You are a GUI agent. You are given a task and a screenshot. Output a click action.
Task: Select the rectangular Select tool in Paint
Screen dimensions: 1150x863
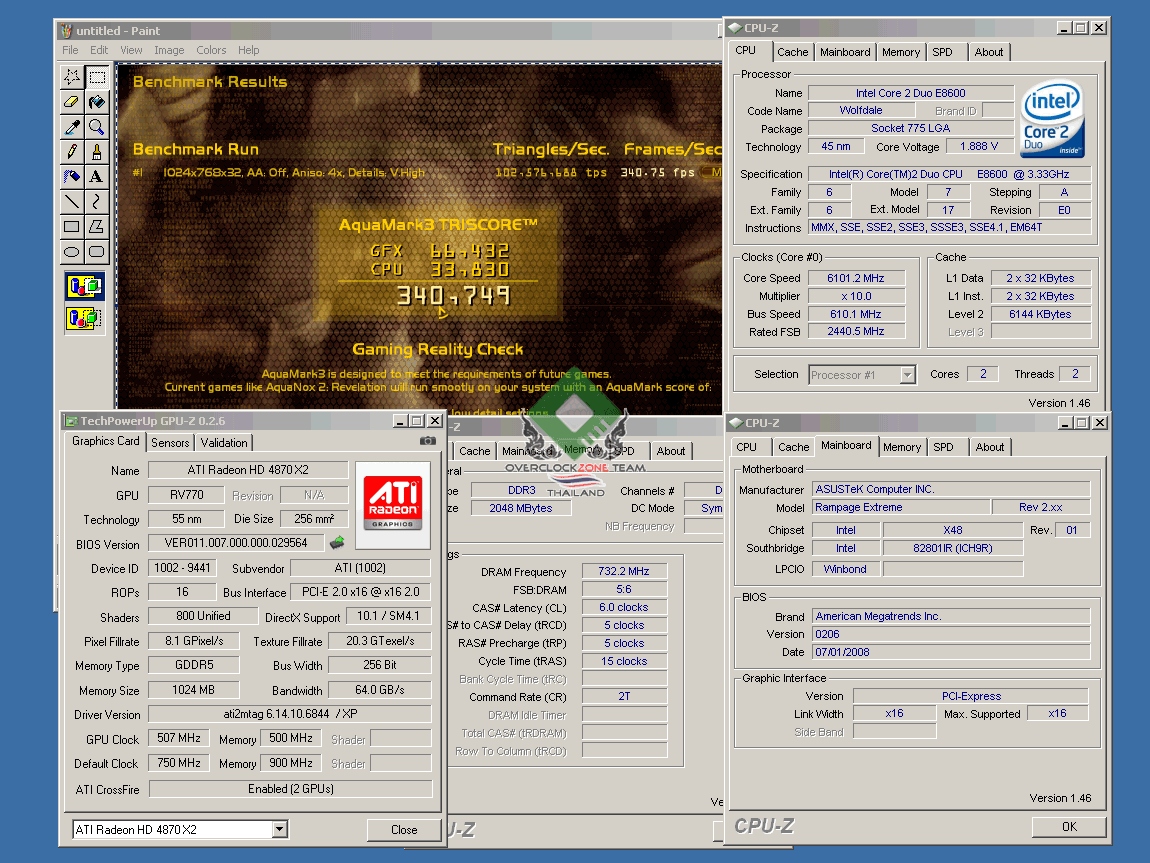point(97,77)
